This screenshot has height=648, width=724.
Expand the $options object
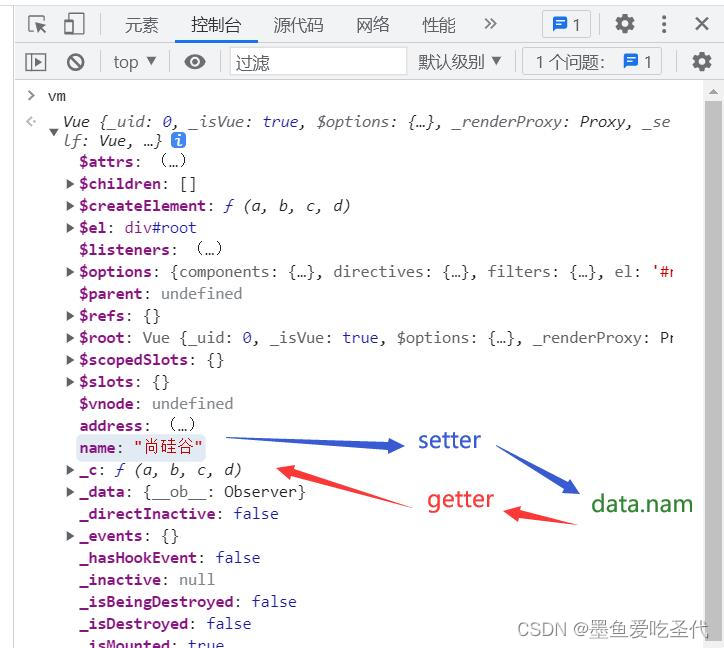(70, 272)
